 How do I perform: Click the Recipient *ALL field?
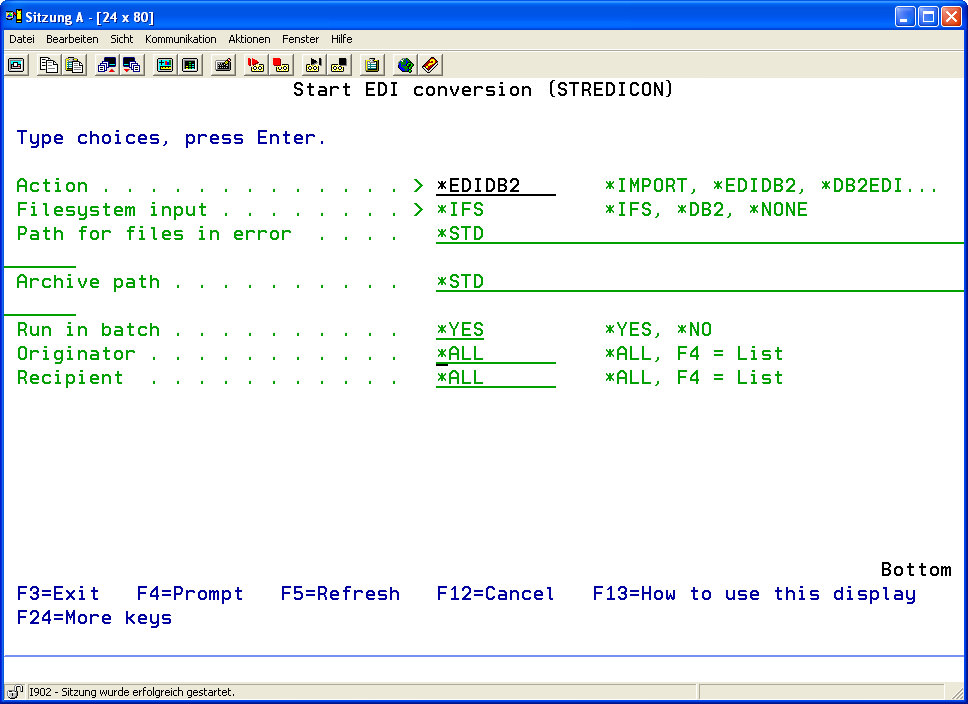[x=495, y=378]
